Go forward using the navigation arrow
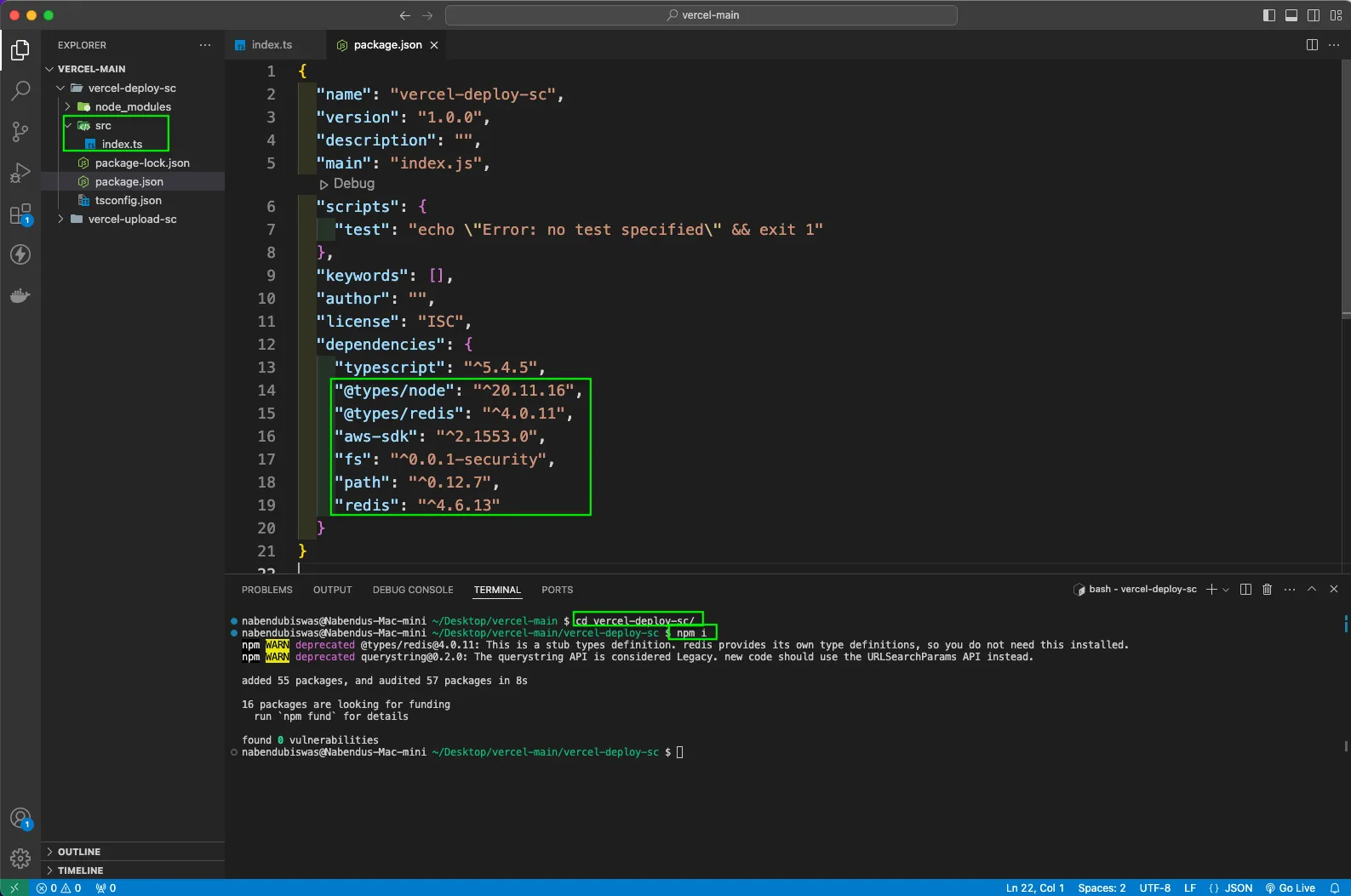 coord(427,15)
